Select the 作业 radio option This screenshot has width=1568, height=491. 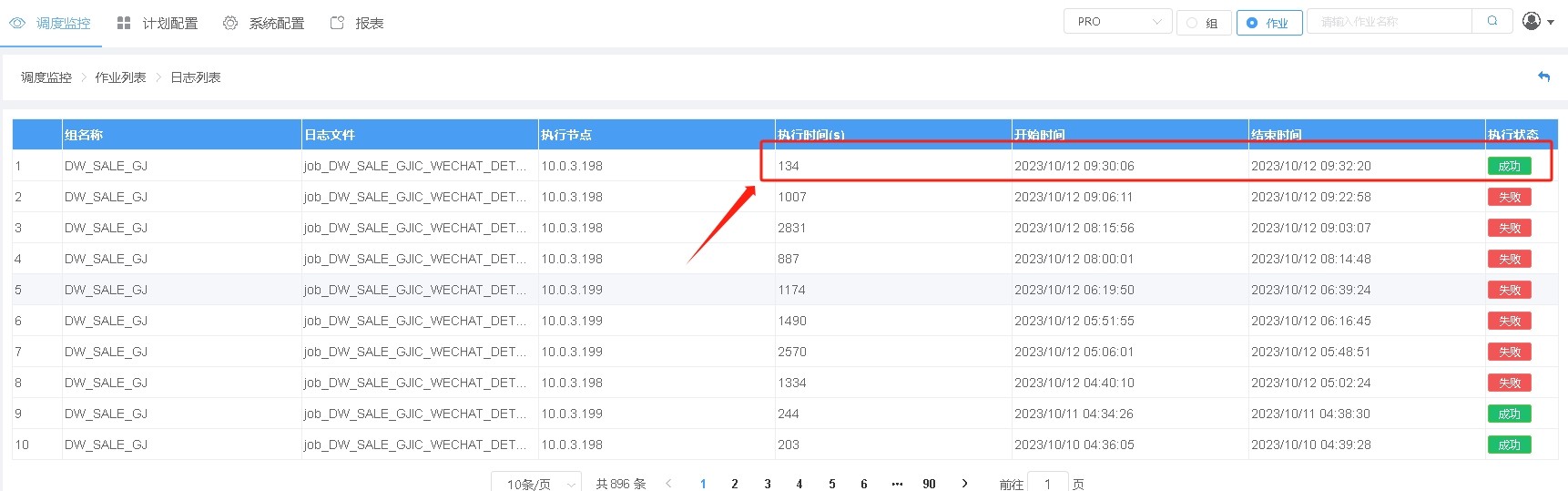(x=1253, y=23)
